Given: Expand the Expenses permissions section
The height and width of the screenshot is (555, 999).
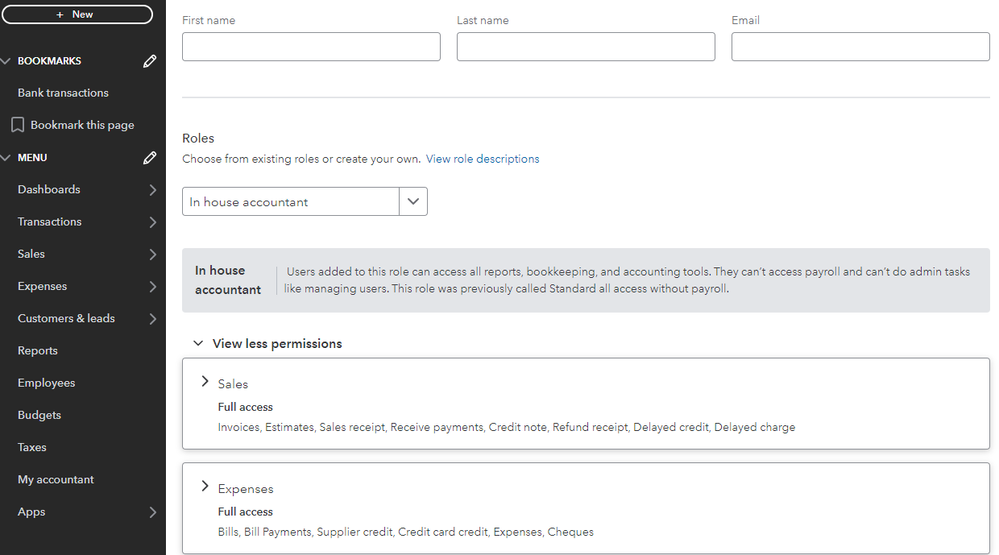Looking at the screenshot, I should [205, 487].
